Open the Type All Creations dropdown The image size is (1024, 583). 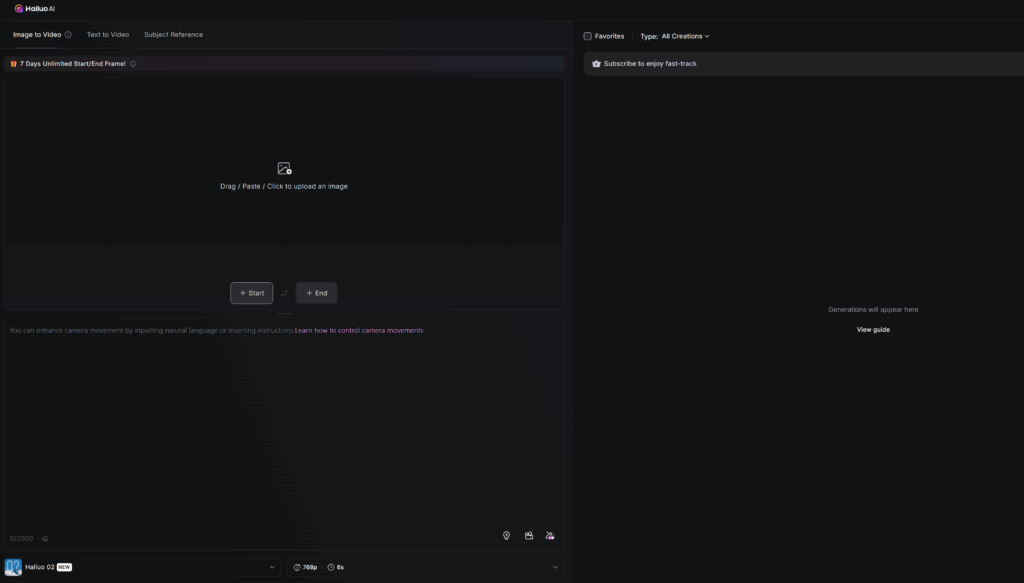(685, 36)
